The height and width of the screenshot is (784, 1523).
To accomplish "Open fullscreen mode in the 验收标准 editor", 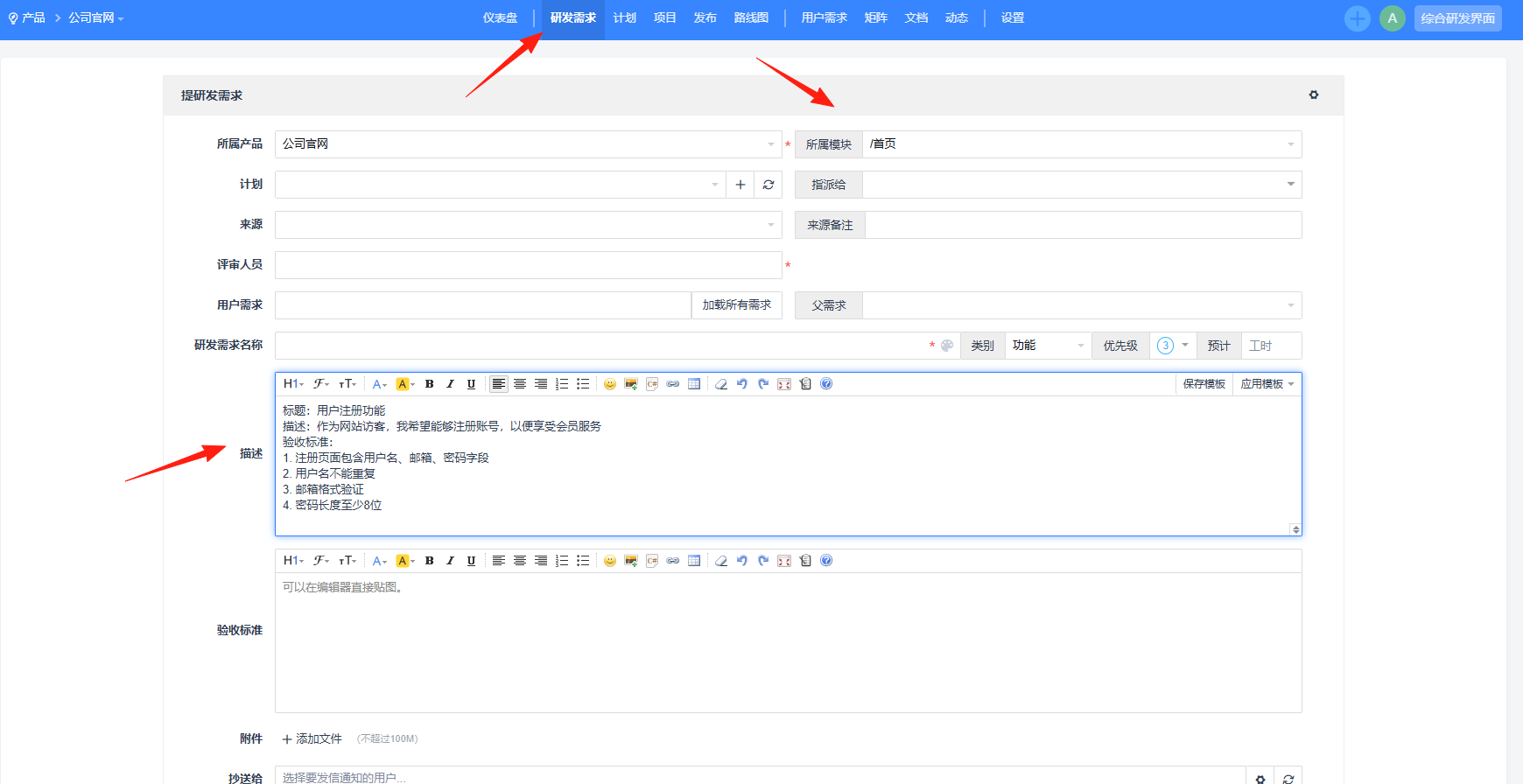I will coord(784,561).
